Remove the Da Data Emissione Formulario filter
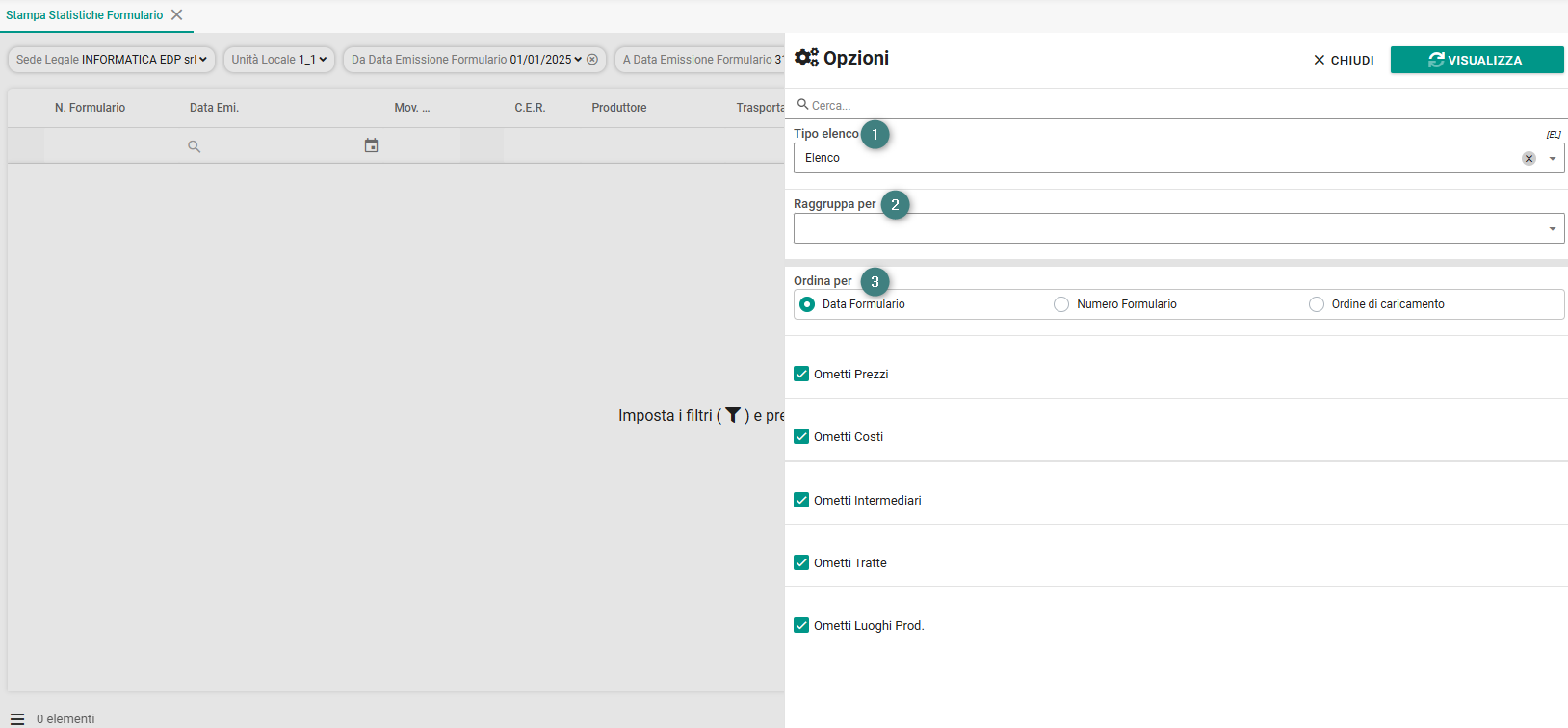1568x728 pixels. (x=592, y=60)
